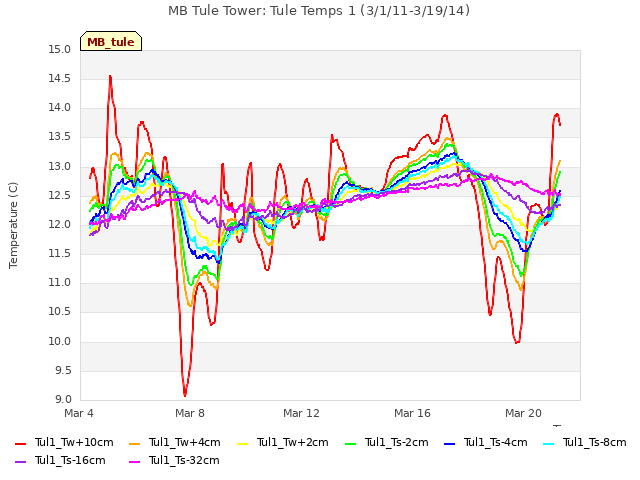
Task: Click the 10.0 y-axis tick label
Action: (x=60, y=342)
